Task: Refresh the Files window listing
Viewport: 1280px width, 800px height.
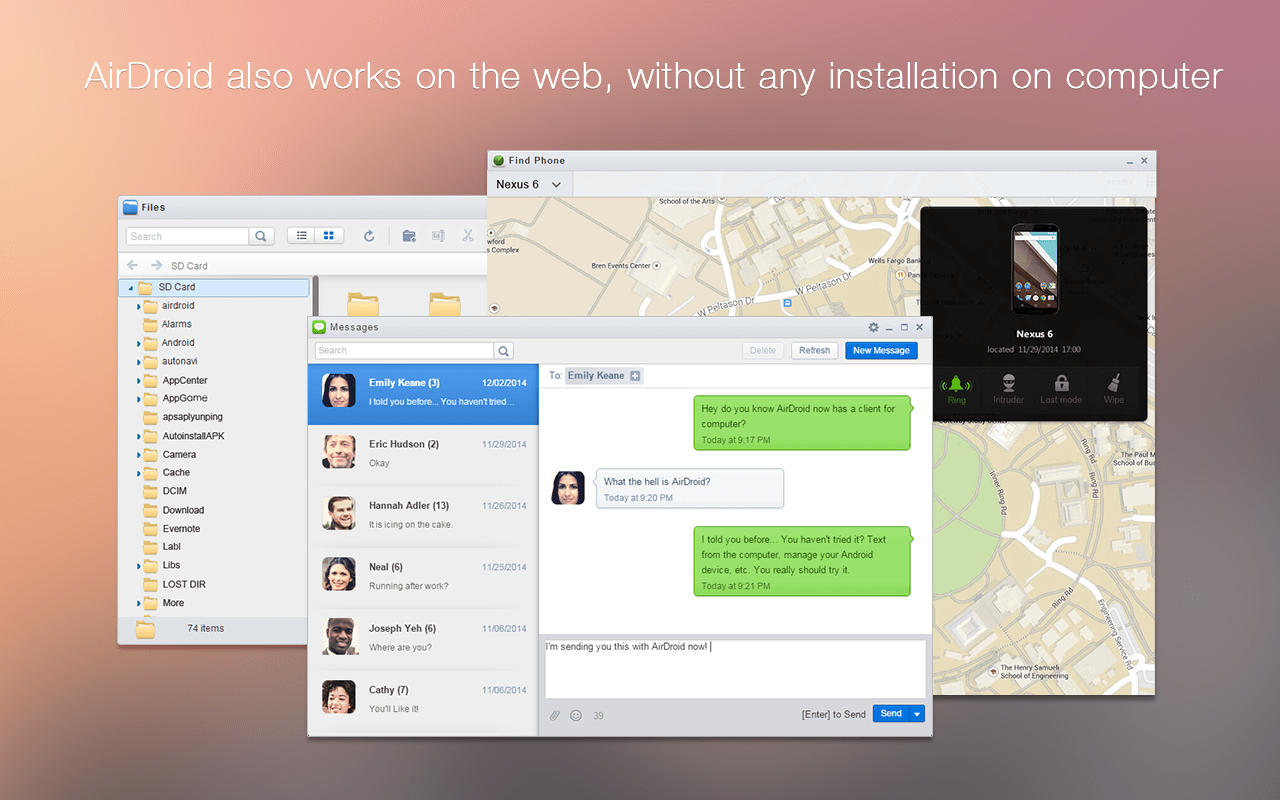Action: point(369,236)
